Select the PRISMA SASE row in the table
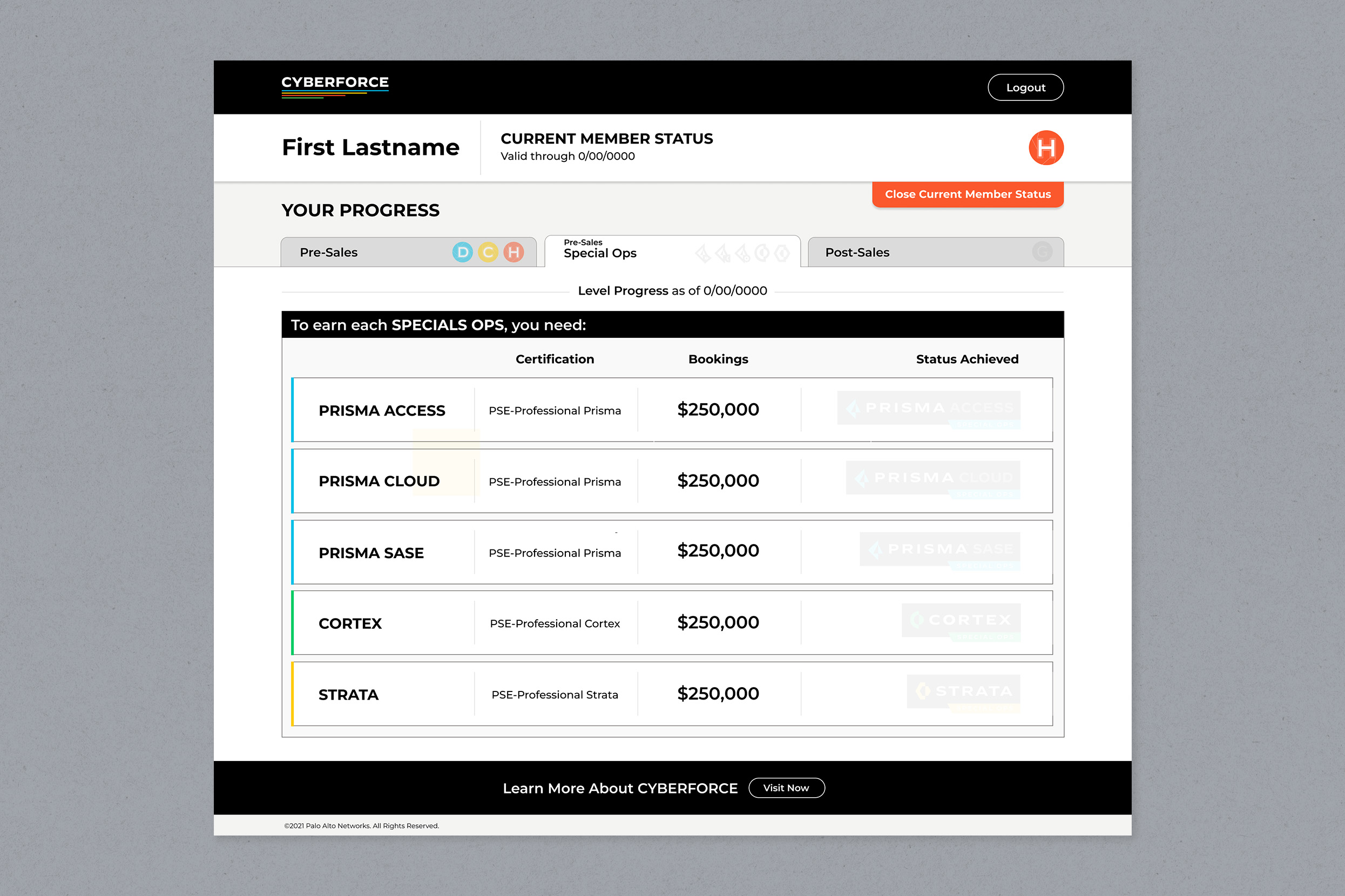Screen dimensions: 1345x896 pos(371,552)
